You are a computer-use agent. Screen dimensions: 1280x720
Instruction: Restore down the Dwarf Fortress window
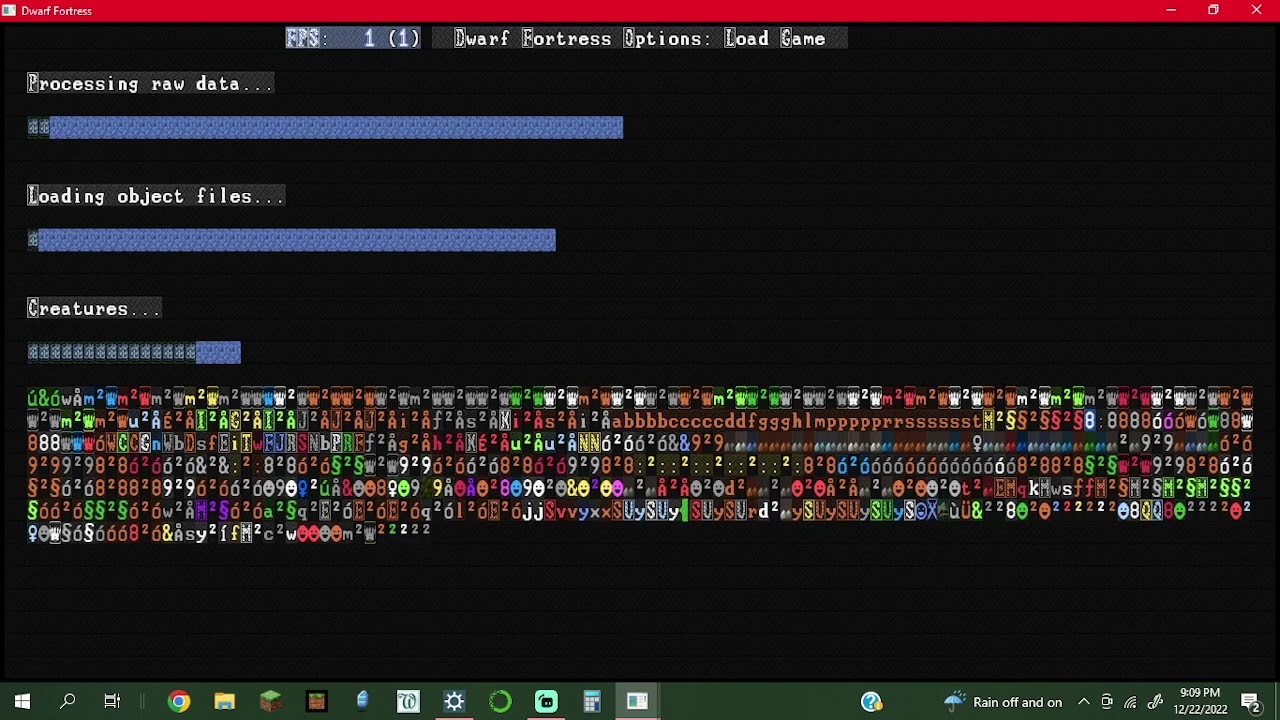click(1213, 10)
